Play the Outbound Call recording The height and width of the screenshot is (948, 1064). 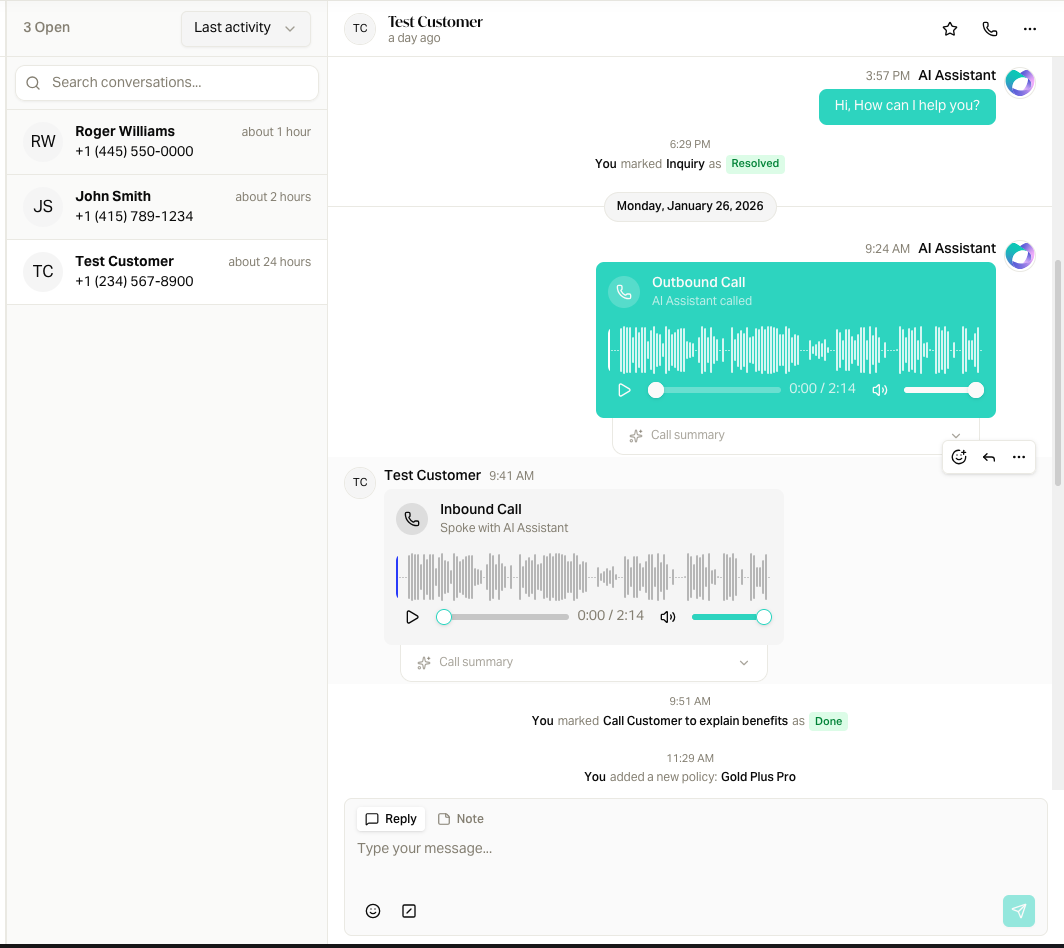[x=624, y=390]
